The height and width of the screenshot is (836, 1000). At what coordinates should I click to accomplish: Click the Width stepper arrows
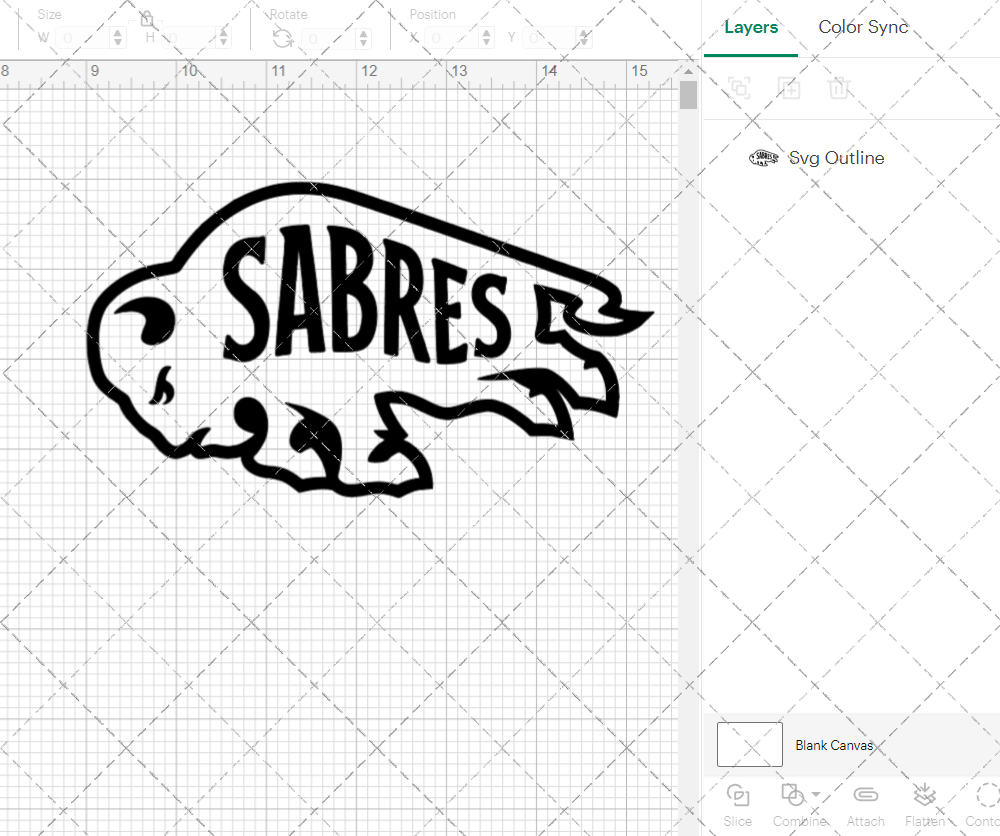point(117,38)
